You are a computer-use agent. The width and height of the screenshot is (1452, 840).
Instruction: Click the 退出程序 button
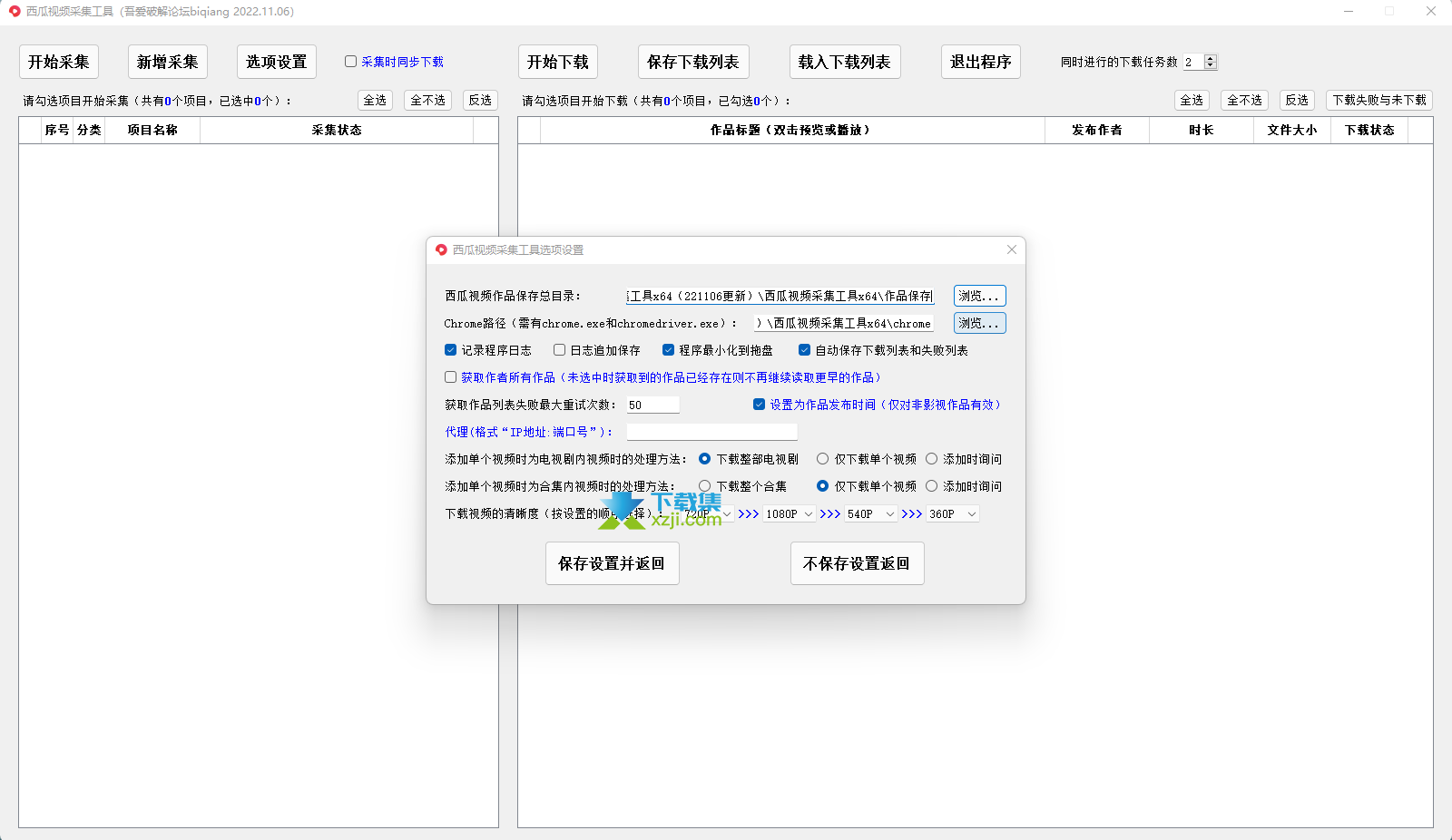click(981, 62)
